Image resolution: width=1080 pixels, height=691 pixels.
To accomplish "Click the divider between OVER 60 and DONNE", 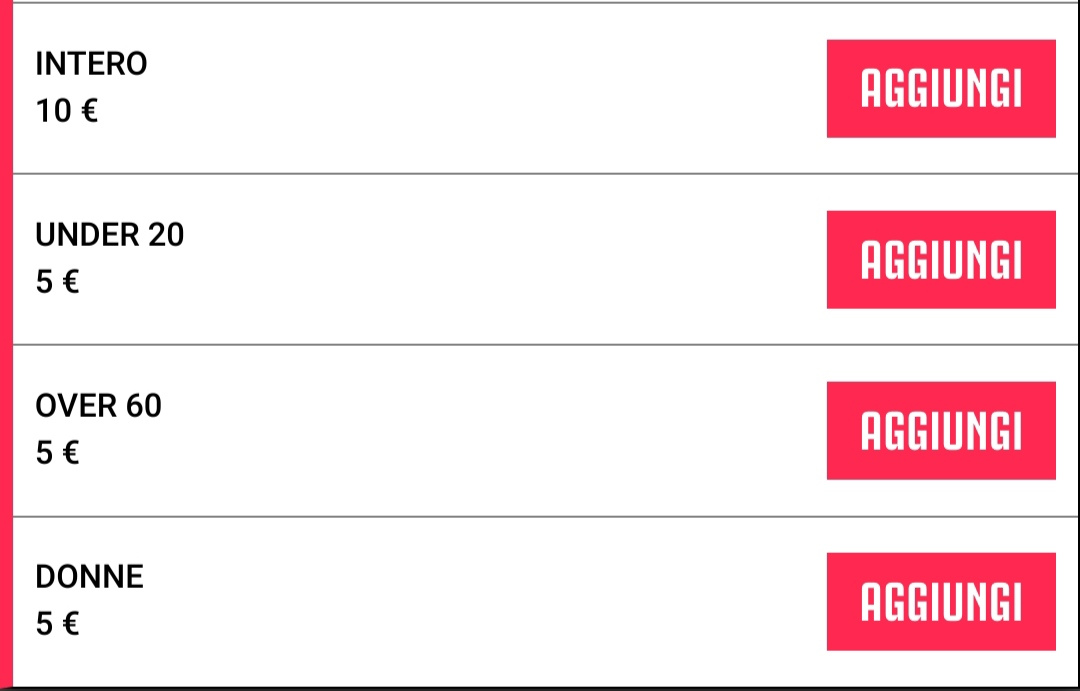I will [x=546, y=516].
